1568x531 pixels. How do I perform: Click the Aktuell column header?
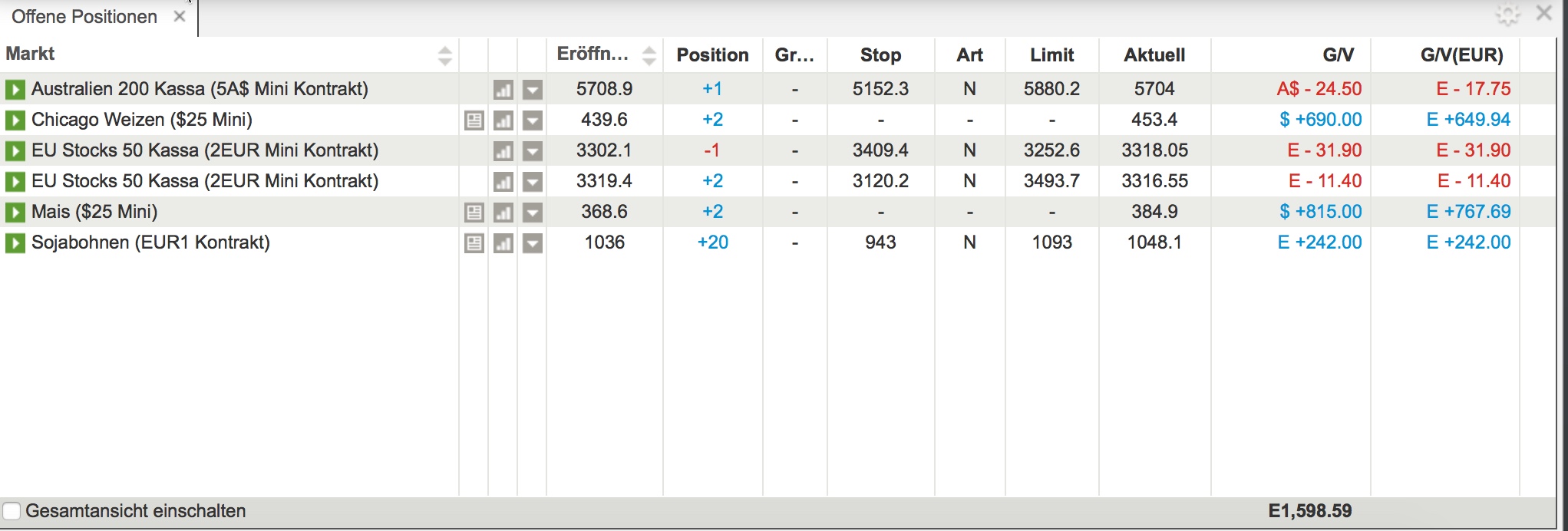pyautogui.click(x=1154, y=54)
